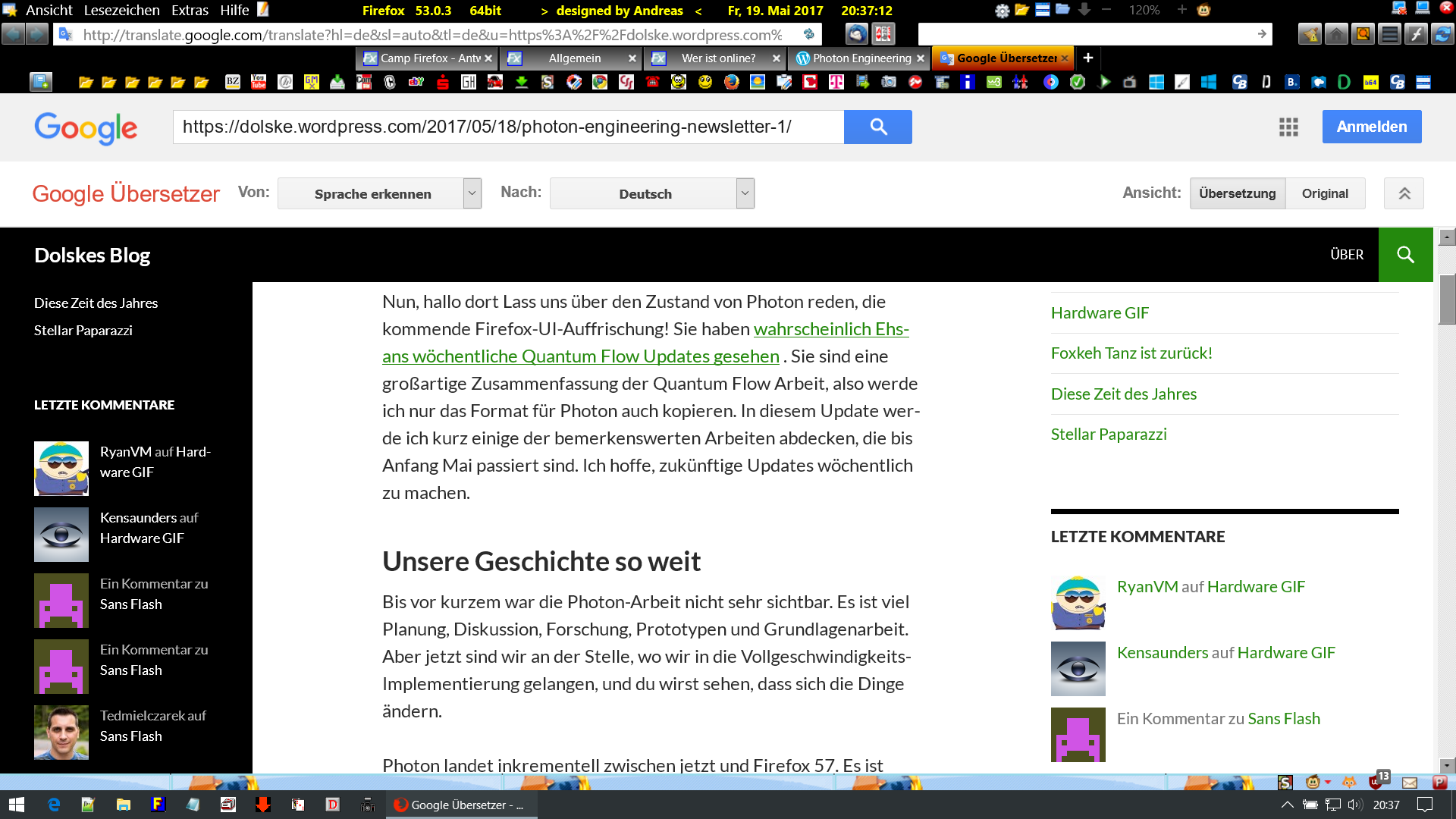
Task: Click the Firefox home toolbar icon
Action: click(x=1336, y=34)
